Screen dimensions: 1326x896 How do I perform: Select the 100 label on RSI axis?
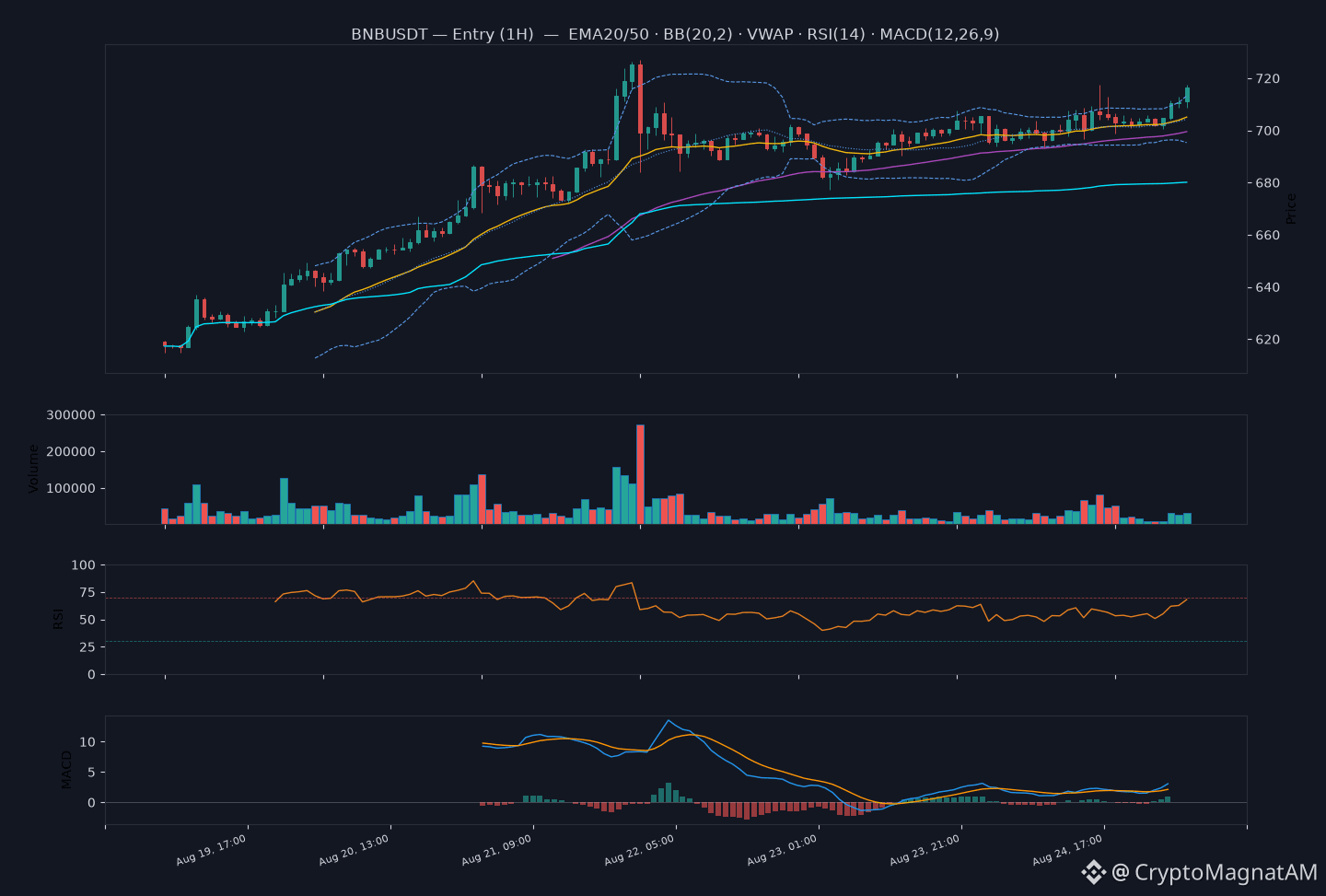pos(84,564)
